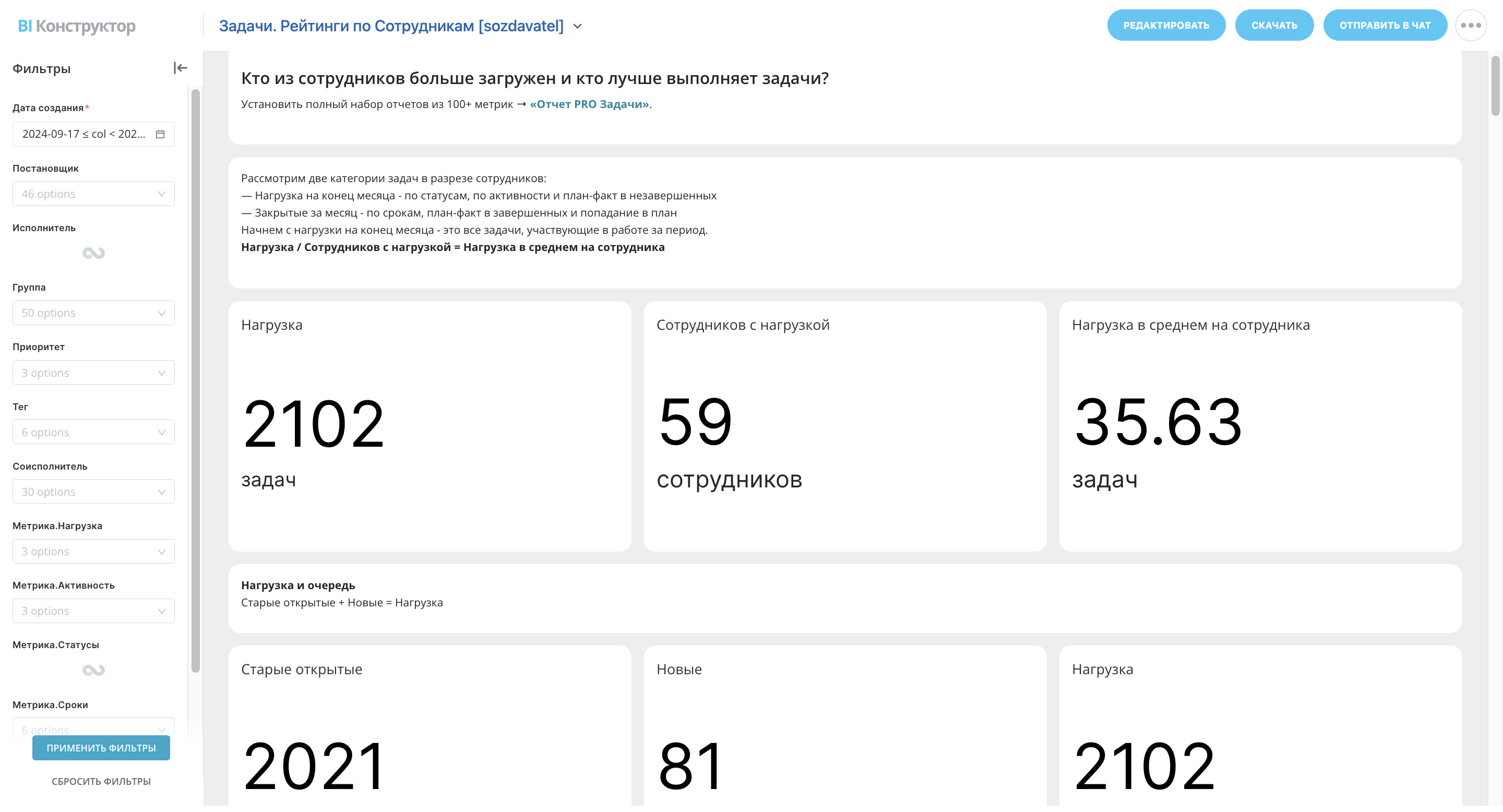Image resolution: width=1503 pixels, height=812 pixels.
Task: Open the «Отчет PRO Задачи» link
Action: coord(589,104)
